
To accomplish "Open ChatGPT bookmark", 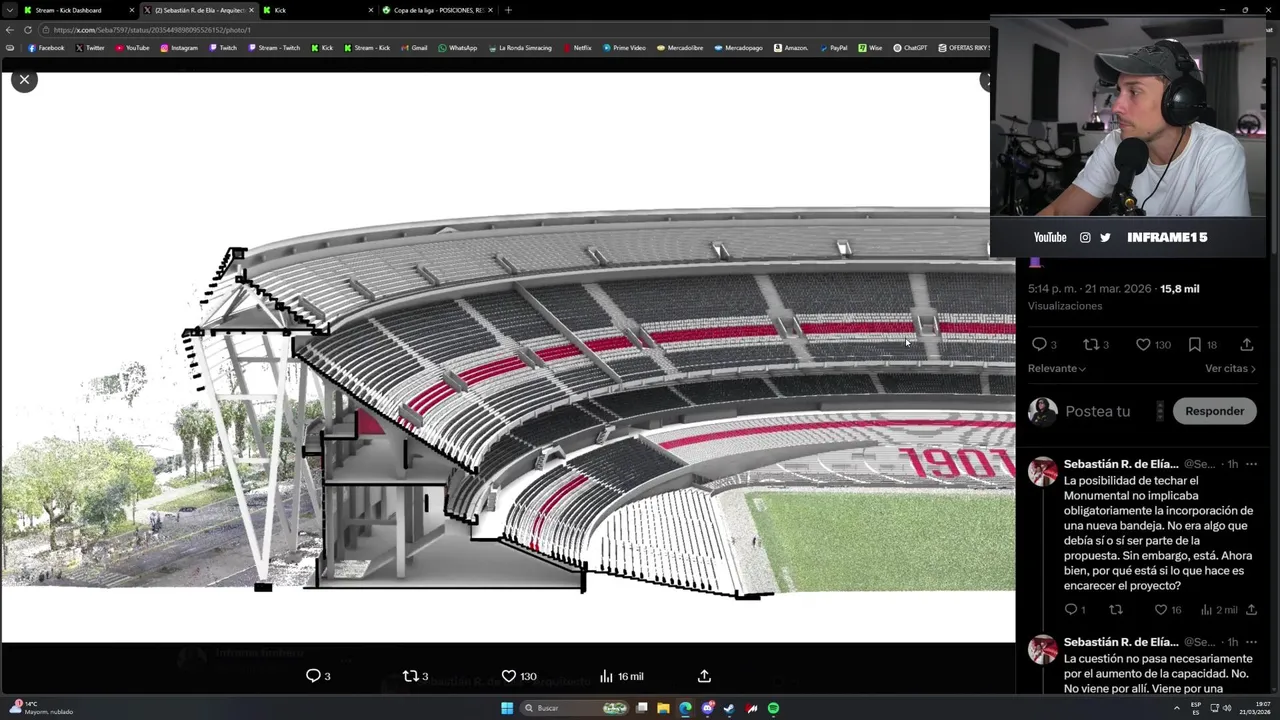I will click(x=910, y=48).
